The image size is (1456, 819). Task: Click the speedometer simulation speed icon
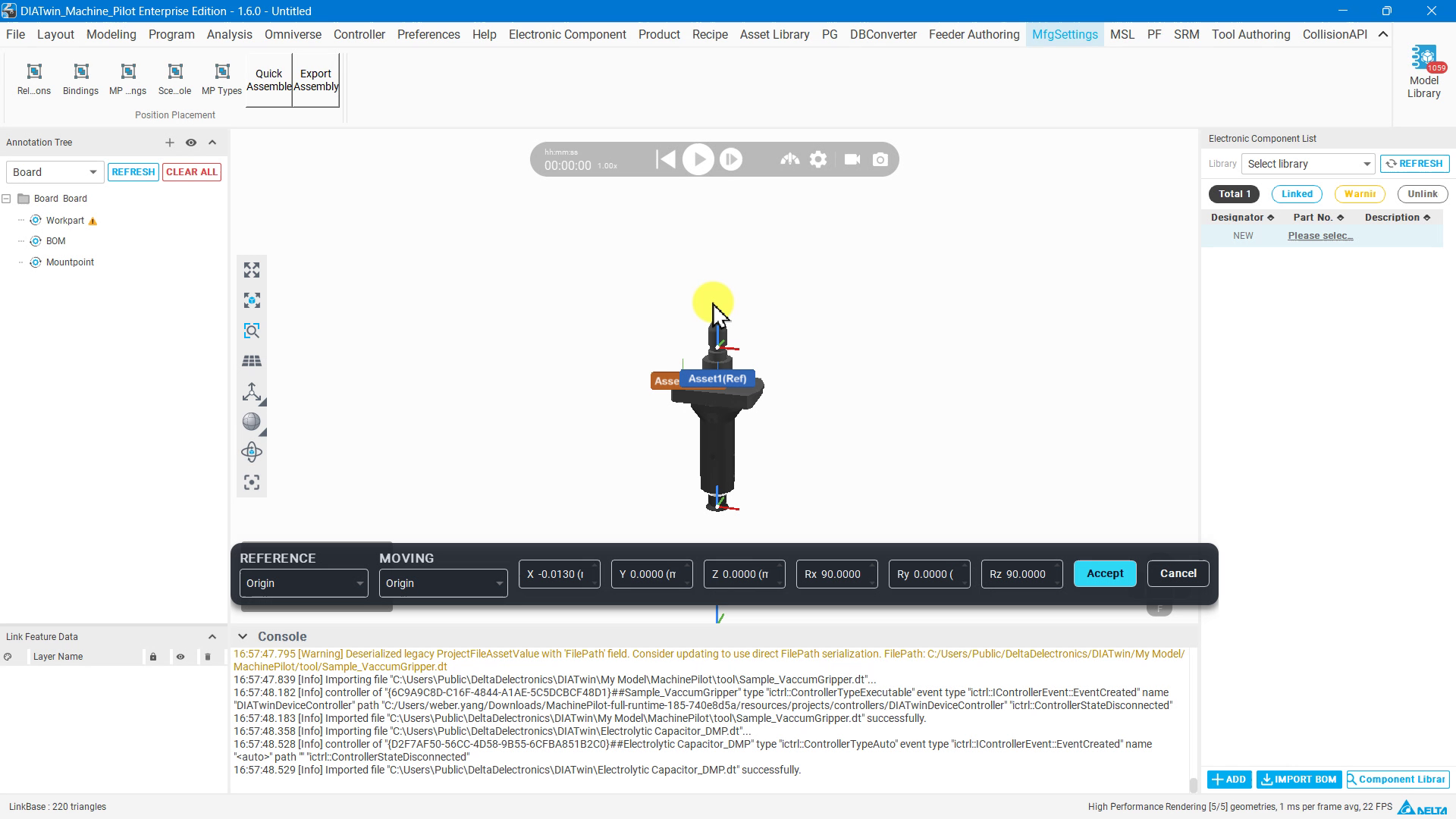click(789, 159)
